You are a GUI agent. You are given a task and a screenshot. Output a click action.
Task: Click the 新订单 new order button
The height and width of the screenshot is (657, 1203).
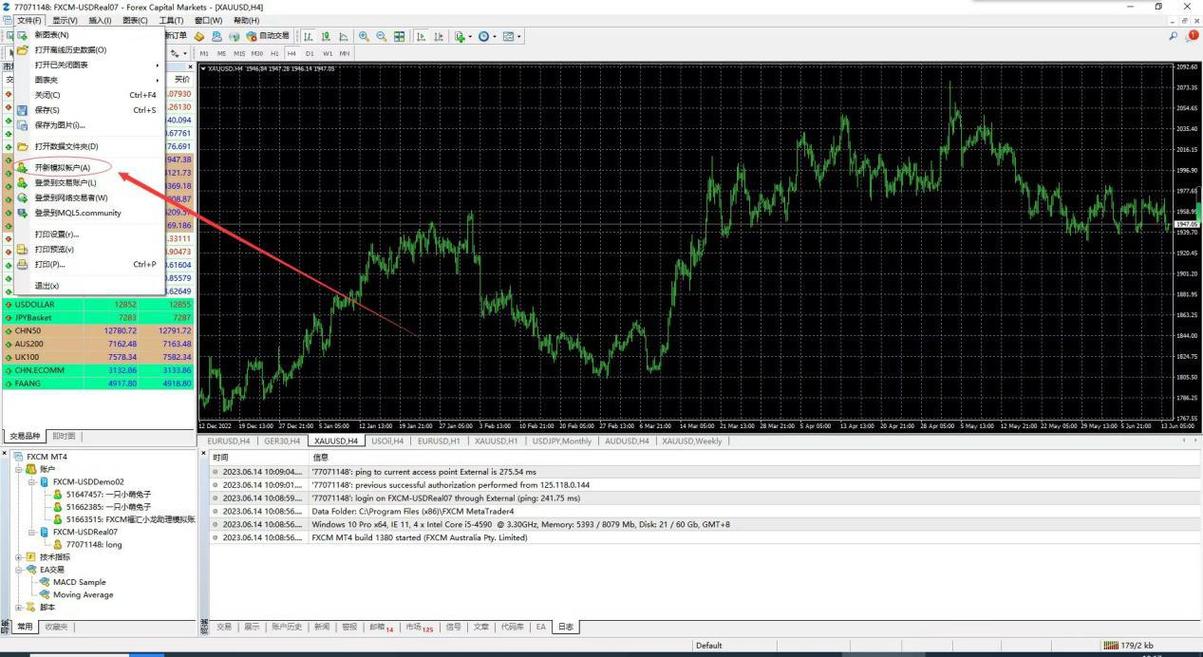pyautogui.click(x=176, y=36)
